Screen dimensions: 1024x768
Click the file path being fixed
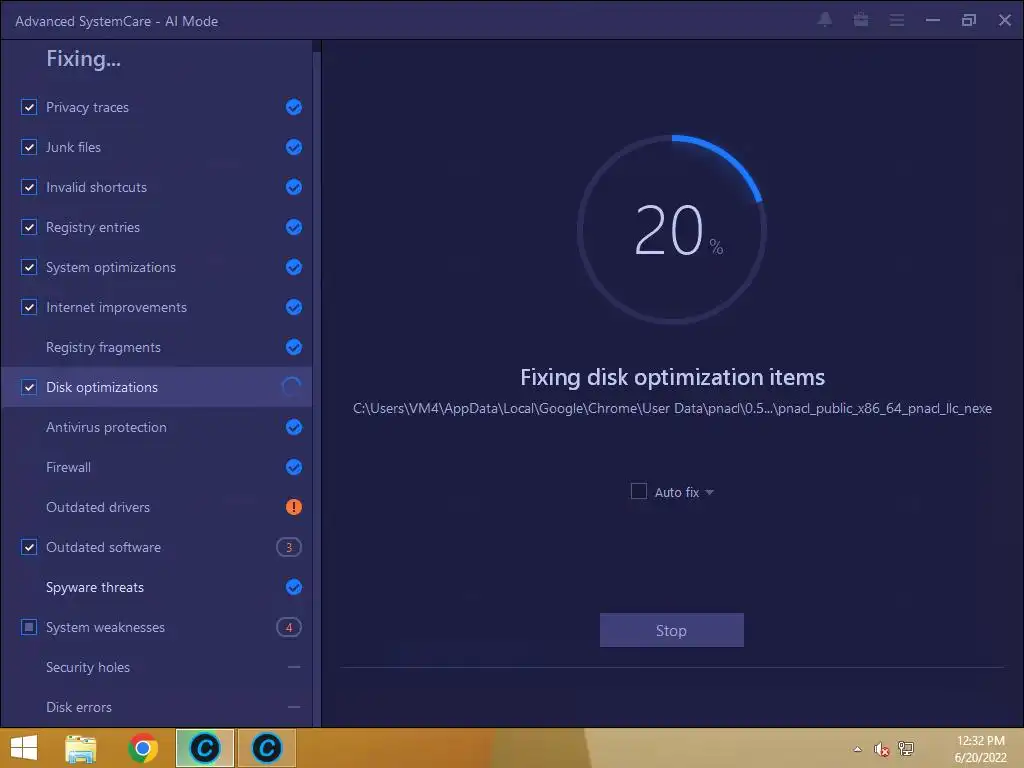click(x=672, y=408)
